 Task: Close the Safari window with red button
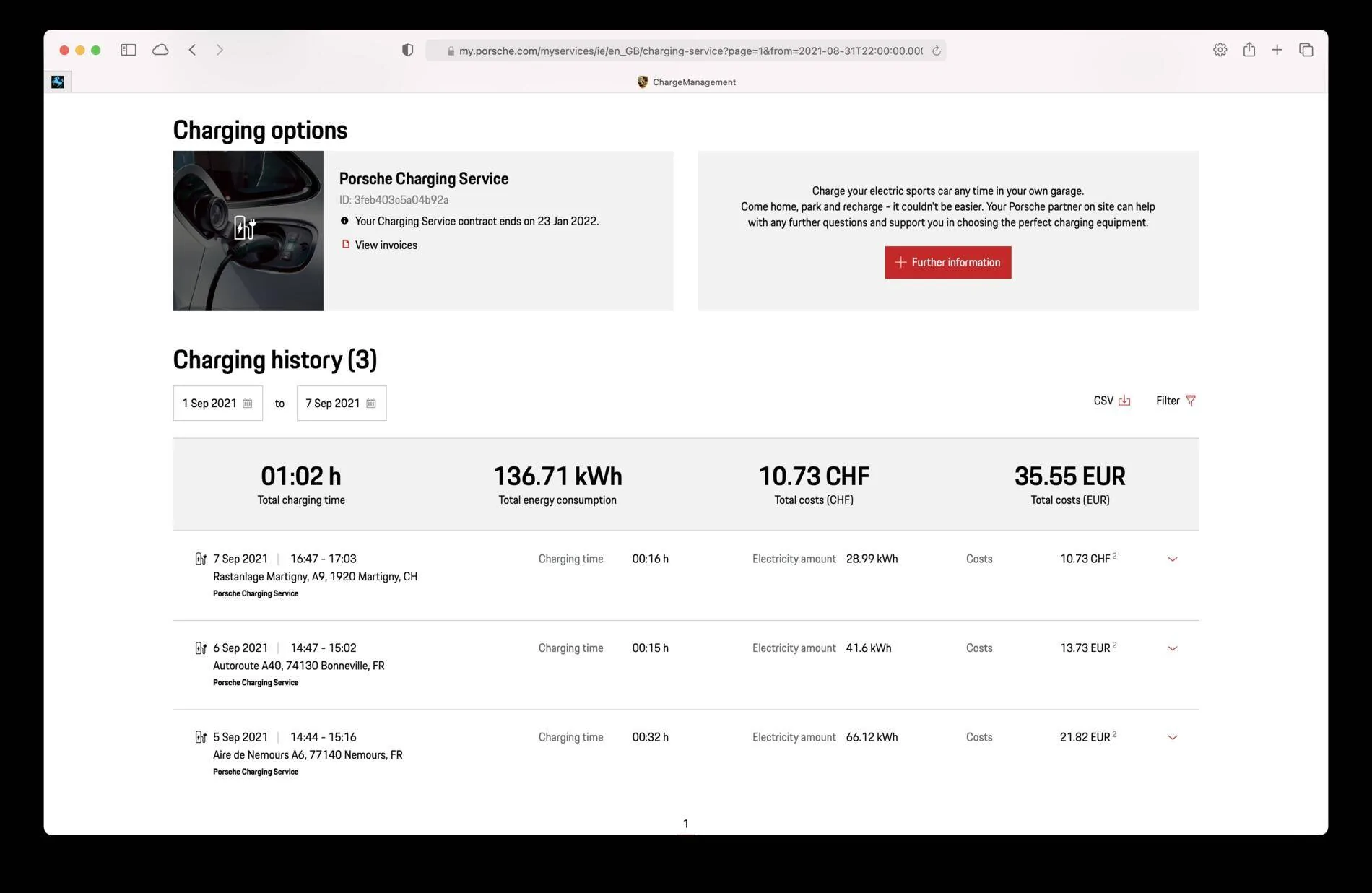point(64,50)
